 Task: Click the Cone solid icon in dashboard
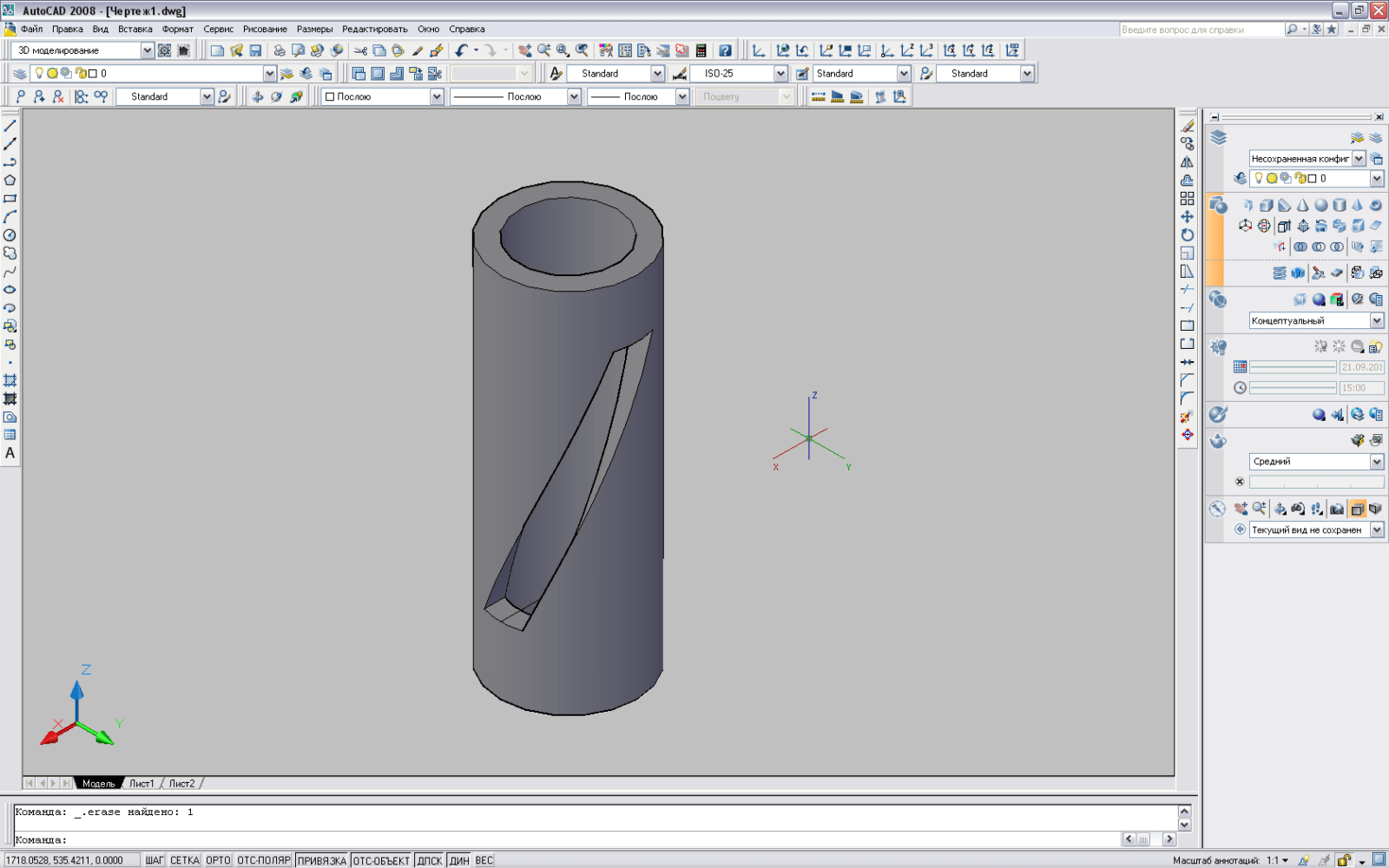[x=1302, y=206]
